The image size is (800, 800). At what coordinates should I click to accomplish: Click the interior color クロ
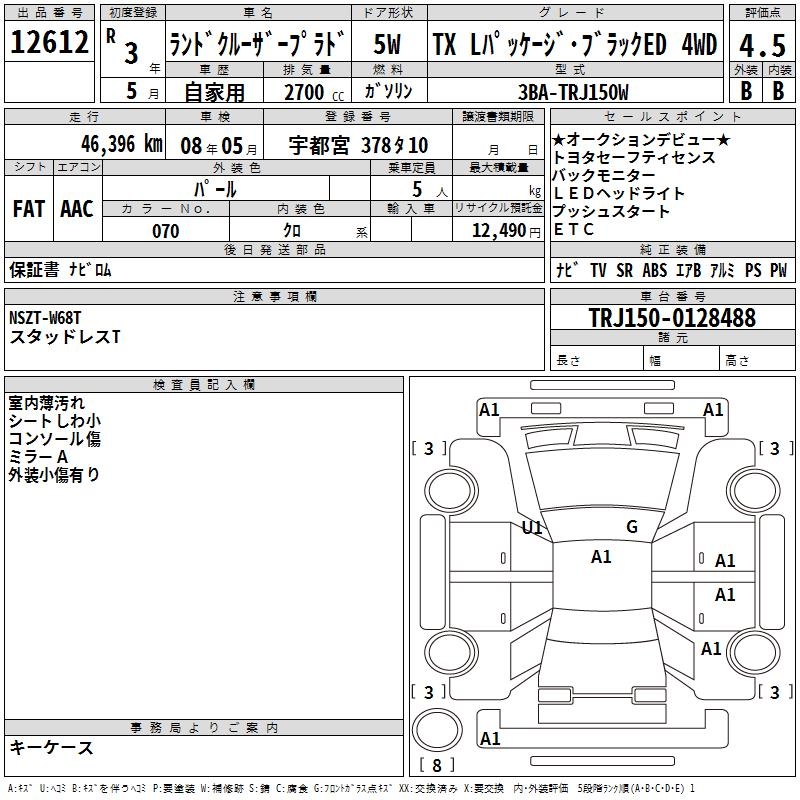292,231
